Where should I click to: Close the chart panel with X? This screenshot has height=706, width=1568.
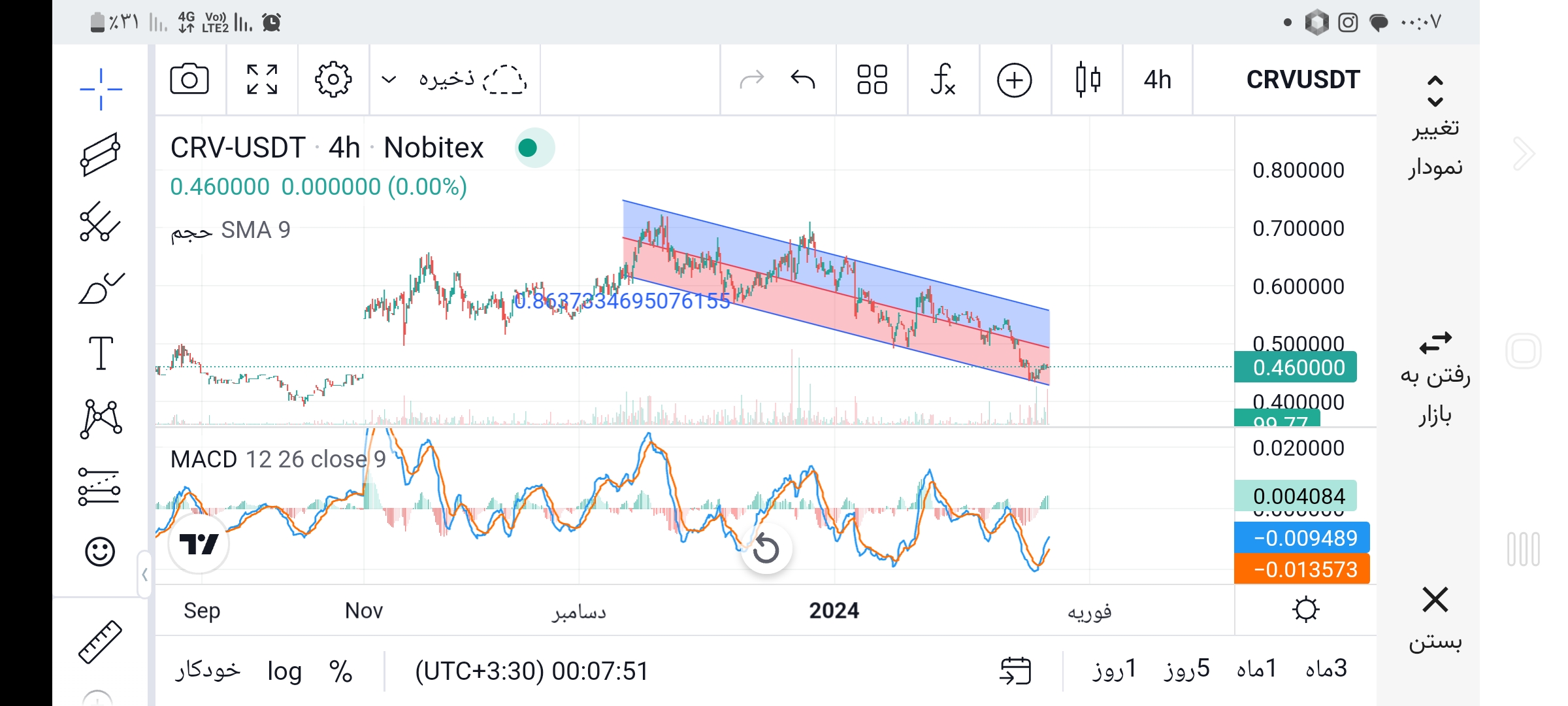[x=1435, y=599]
